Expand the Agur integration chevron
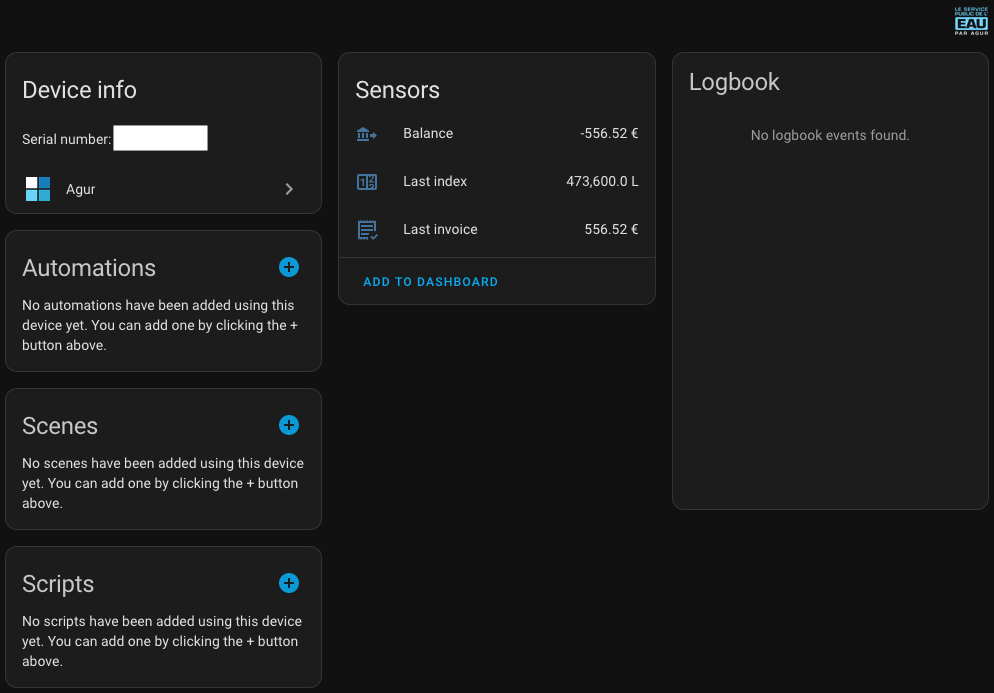 (x=289, y=189)
